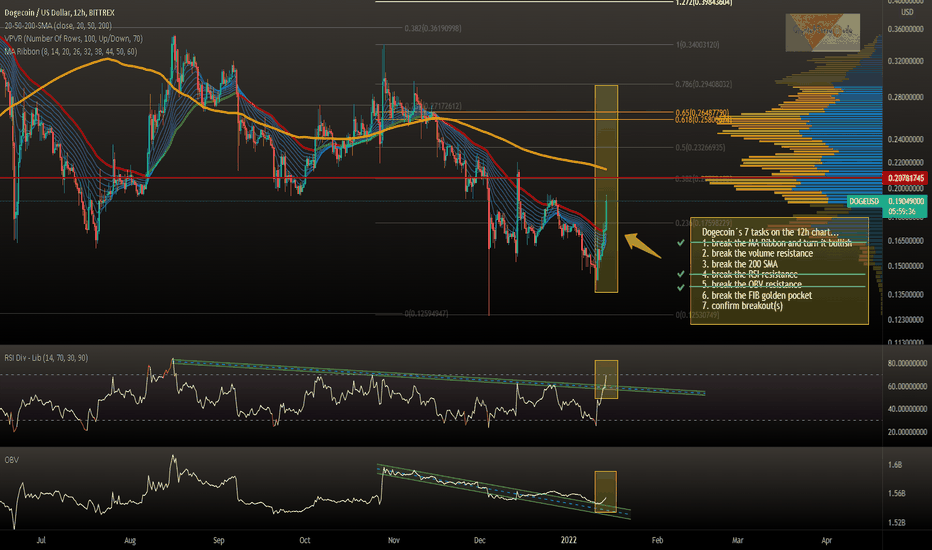Click the 0(0.12530749) Fibonacci label

697,315
